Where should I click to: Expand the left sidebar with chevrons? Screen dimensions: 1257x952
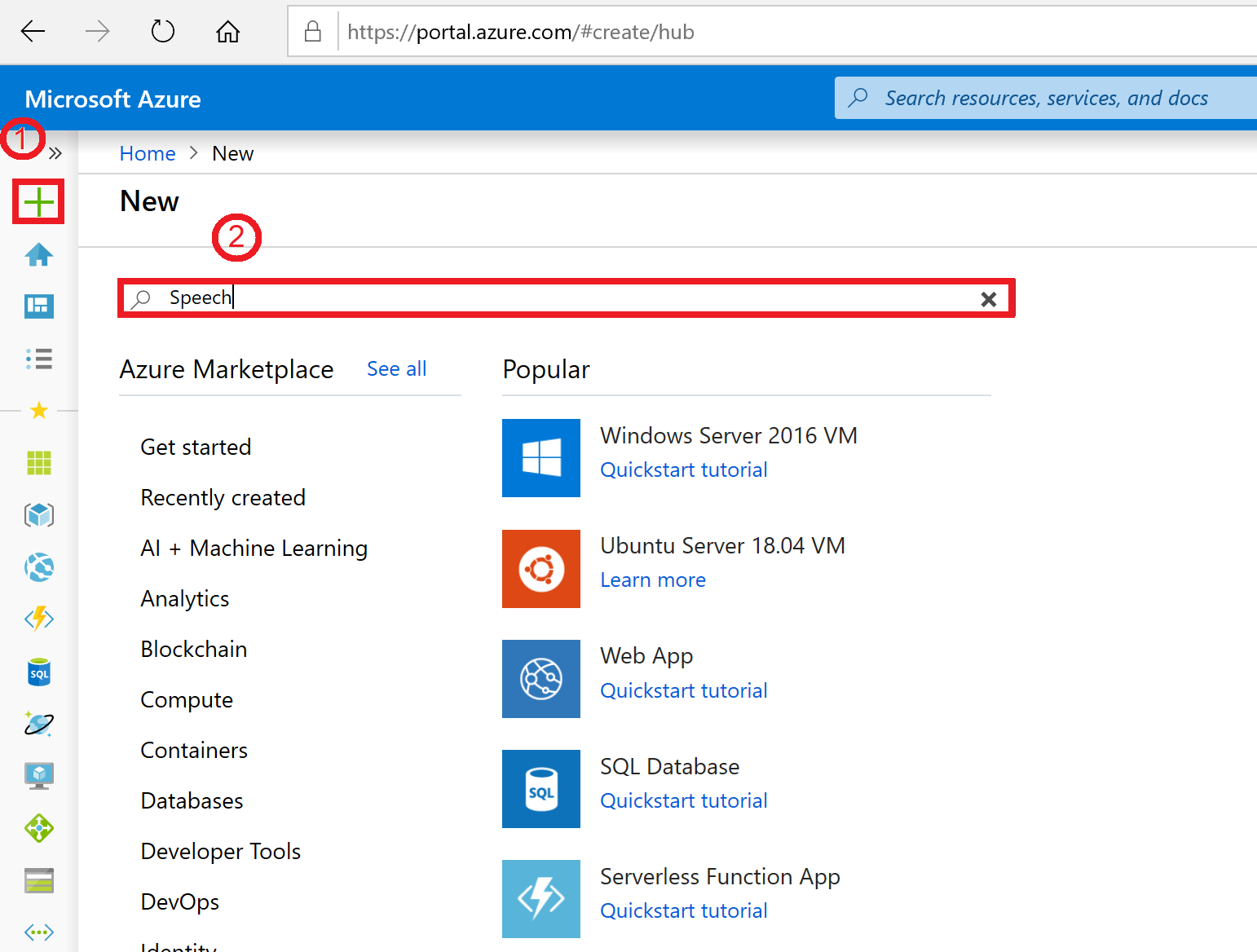coord(55,153)
